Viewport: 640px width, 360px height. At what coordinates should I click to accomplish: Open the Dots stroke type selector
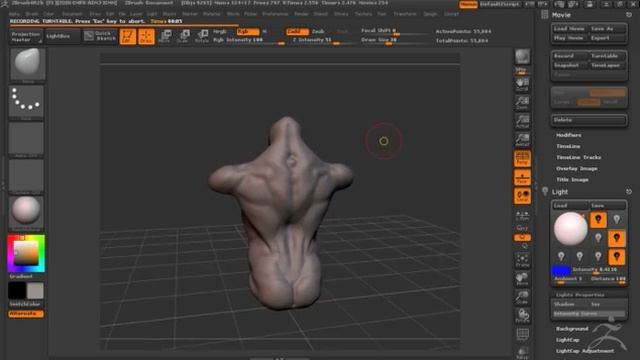(26, 101)
